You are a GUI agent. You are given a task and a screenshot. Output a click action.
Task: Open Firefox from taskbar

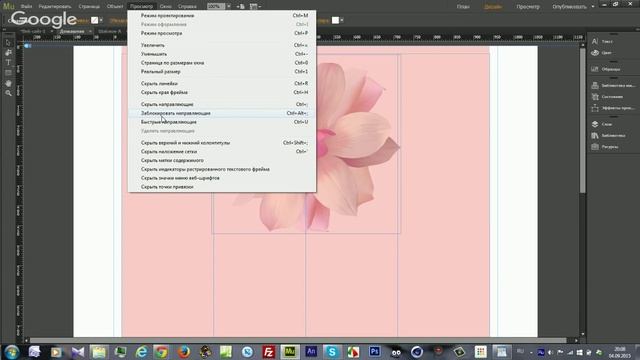(x=183, y=352)
